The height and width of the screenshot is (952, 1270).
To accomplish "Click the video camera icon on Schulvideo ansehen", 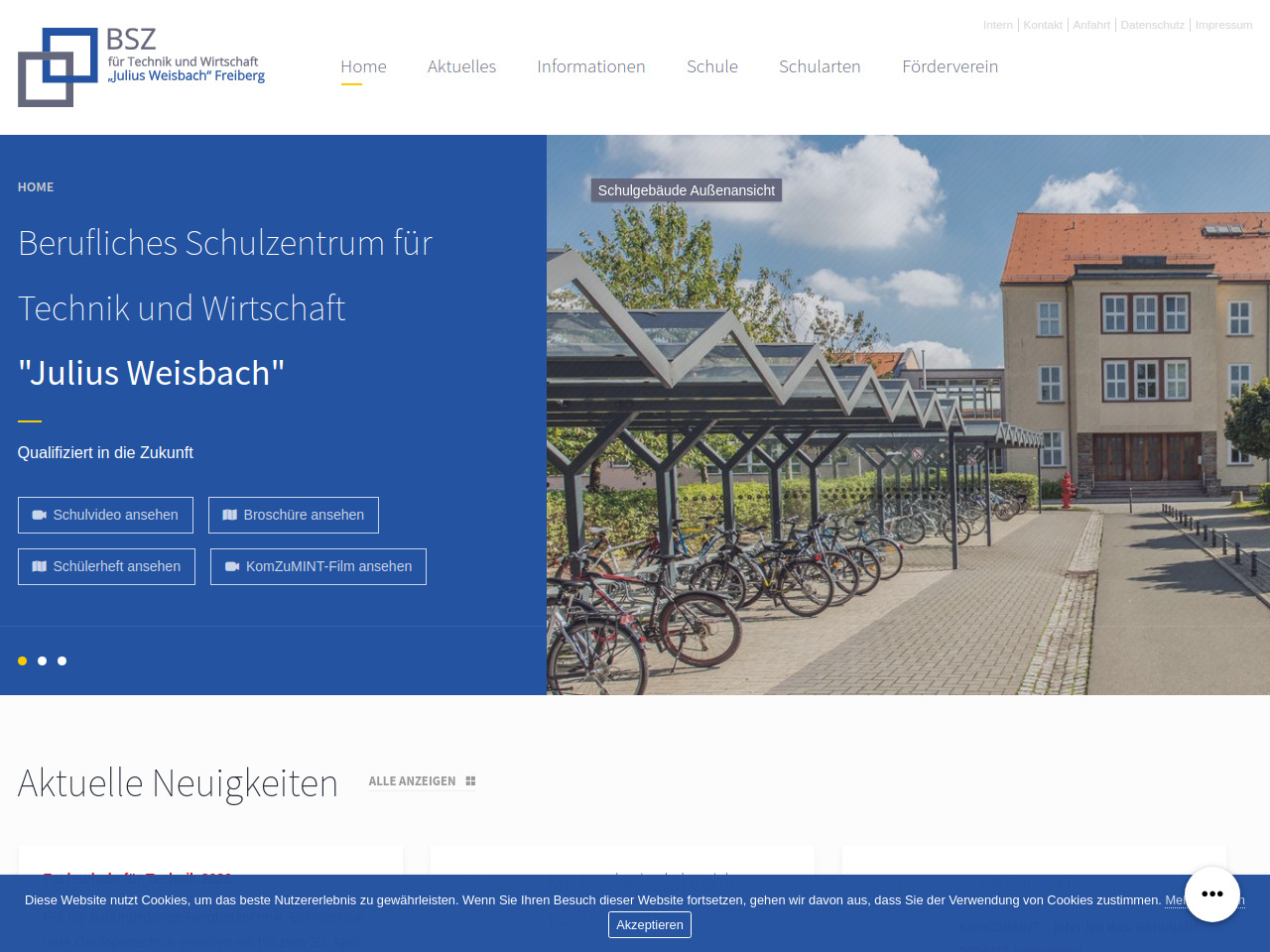I will coord(40,515).
